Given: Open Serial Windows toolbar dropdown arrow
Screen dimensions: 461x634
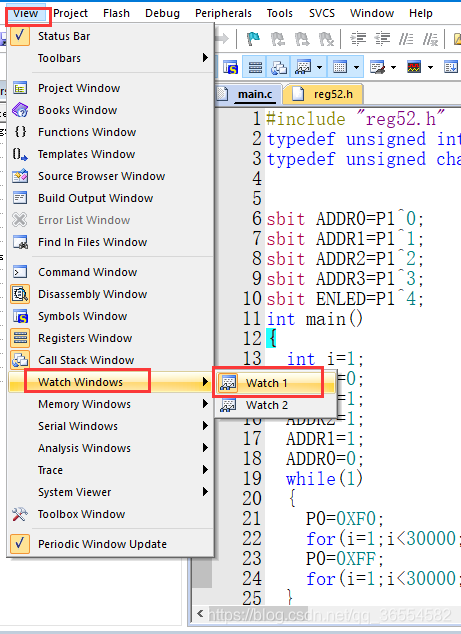Looking at the screenshot, I should point(393,67).
